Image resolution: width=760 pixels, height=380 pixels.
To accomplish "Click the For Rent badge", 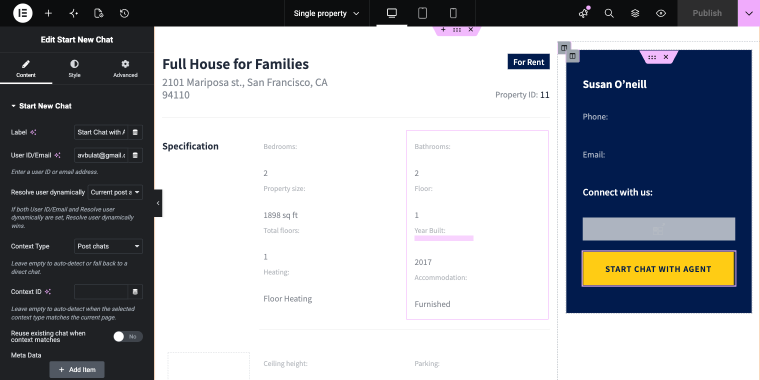I will click(x=528, y=62).
